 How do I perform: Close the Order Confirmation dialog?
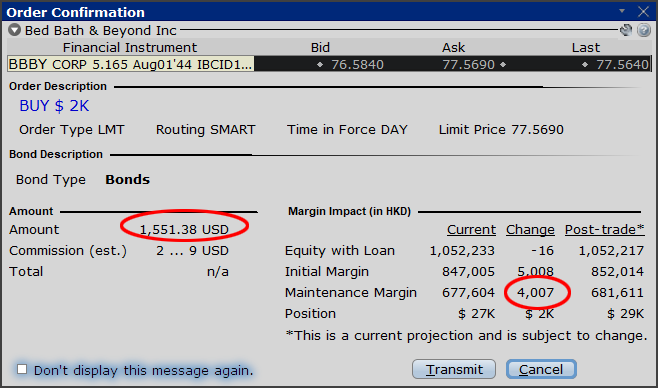coord(643,11)
